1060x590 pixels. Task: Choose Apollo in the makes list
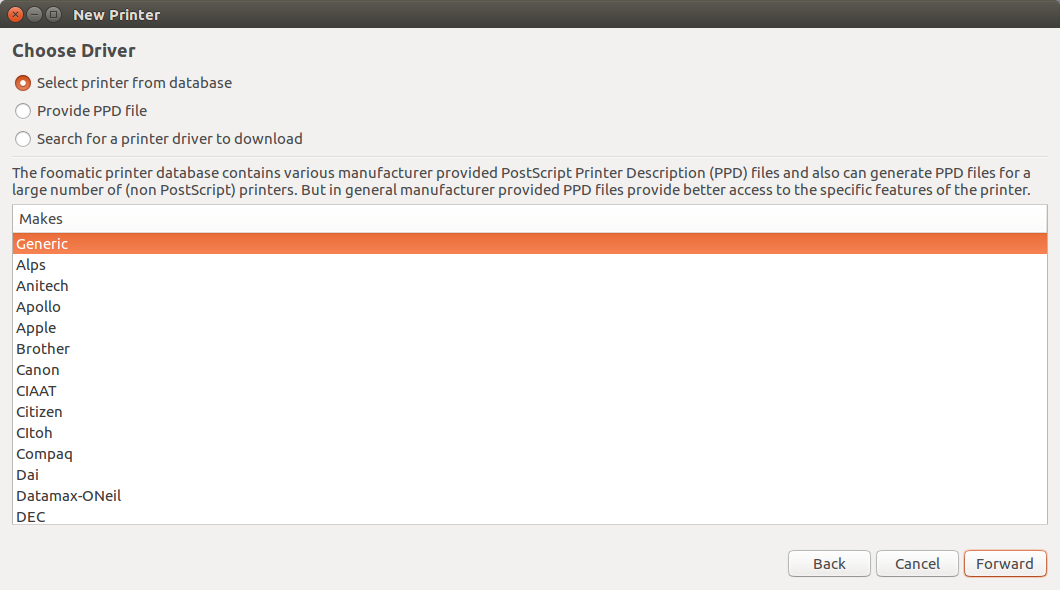529,307
